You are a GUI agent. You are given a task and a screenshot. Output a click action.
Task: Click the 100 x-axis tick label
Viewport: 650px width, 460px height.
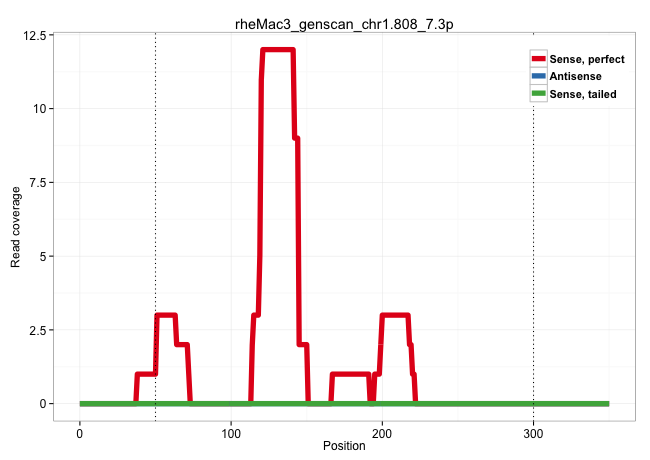point(231,432)
